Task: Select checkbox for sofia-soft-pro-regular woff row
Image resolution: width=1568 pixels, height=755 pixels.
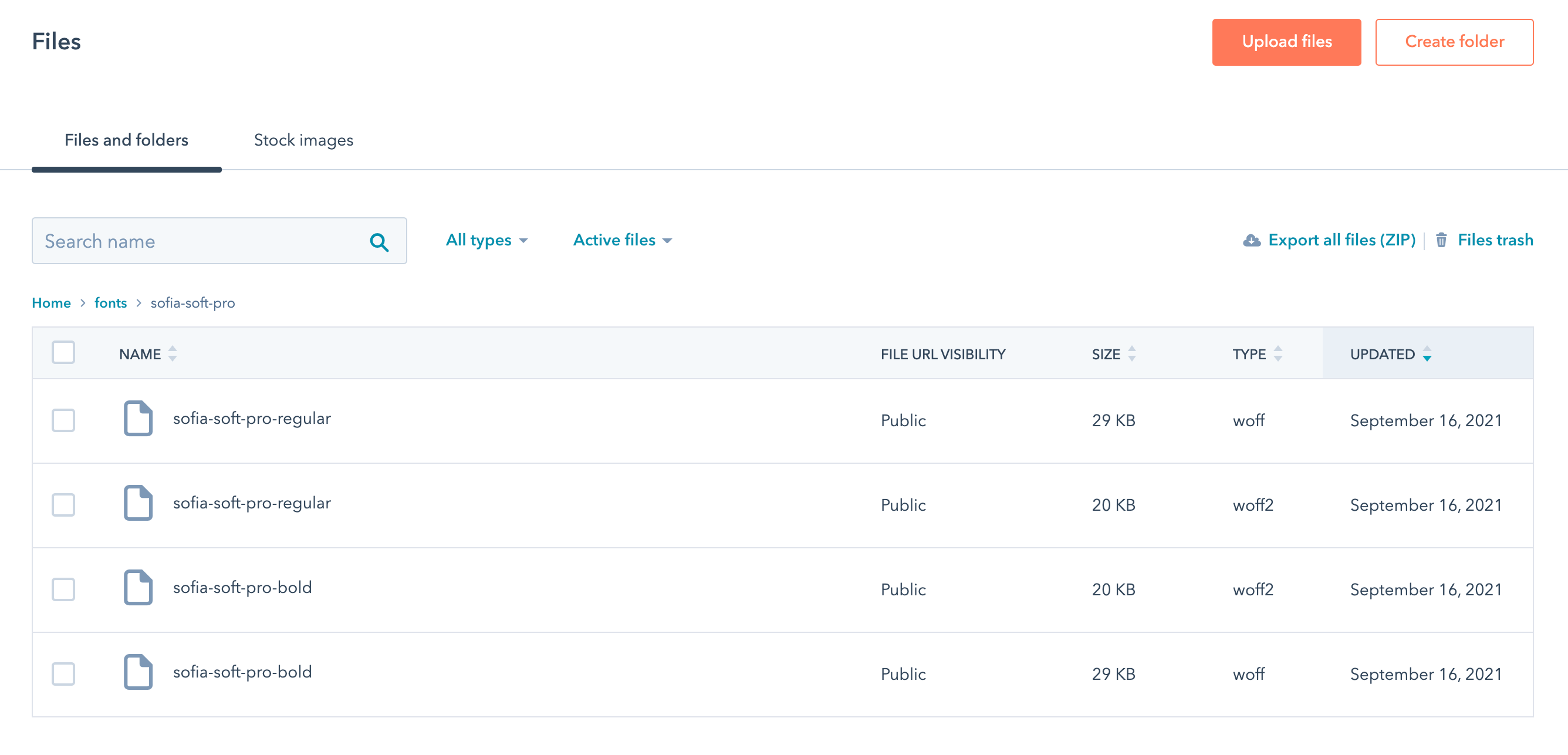Action: [x=63, y=420]
